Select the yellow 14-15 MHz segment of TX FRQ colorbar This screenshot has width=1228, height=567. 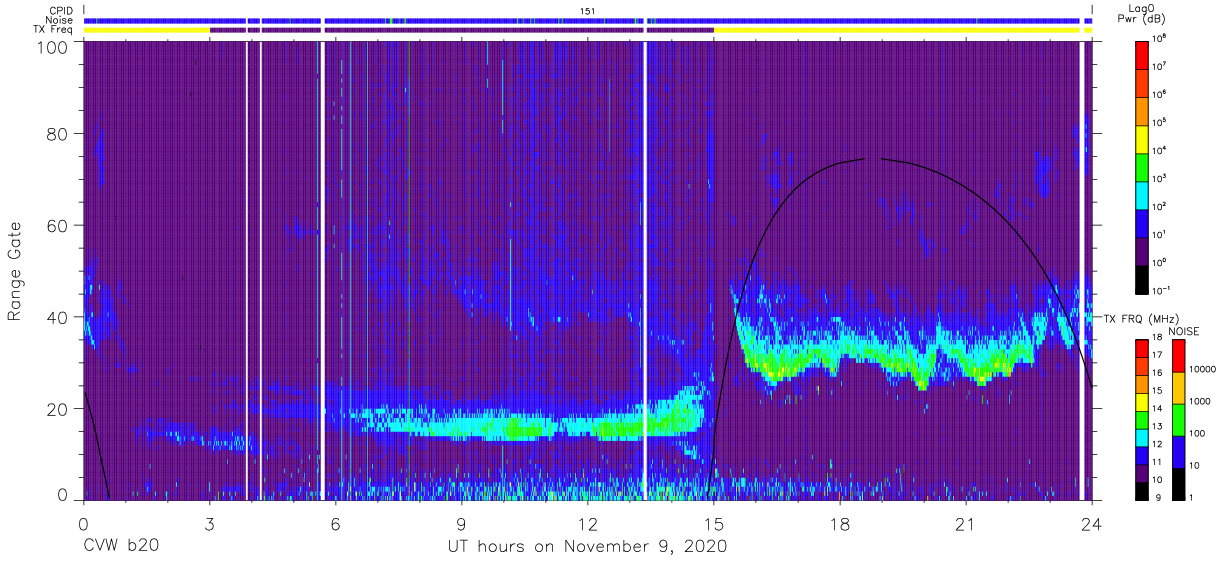[1142, 402]
